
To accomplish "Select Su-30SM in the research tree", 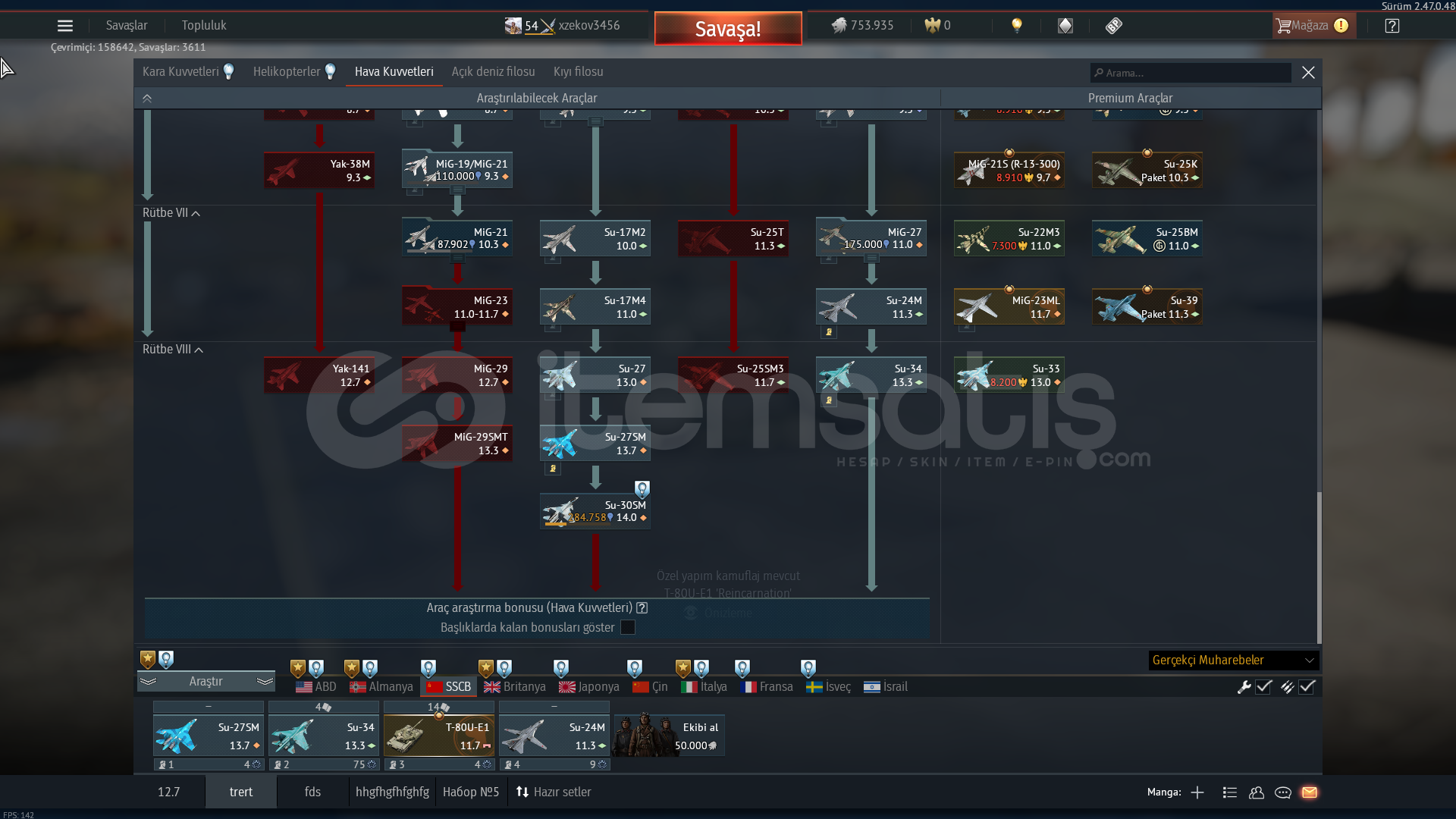I will (595, 511).
